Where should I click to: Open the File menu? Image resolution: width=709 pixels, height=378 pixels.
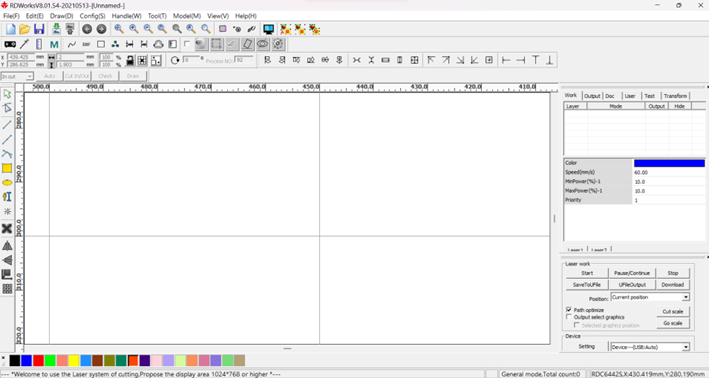11,16
